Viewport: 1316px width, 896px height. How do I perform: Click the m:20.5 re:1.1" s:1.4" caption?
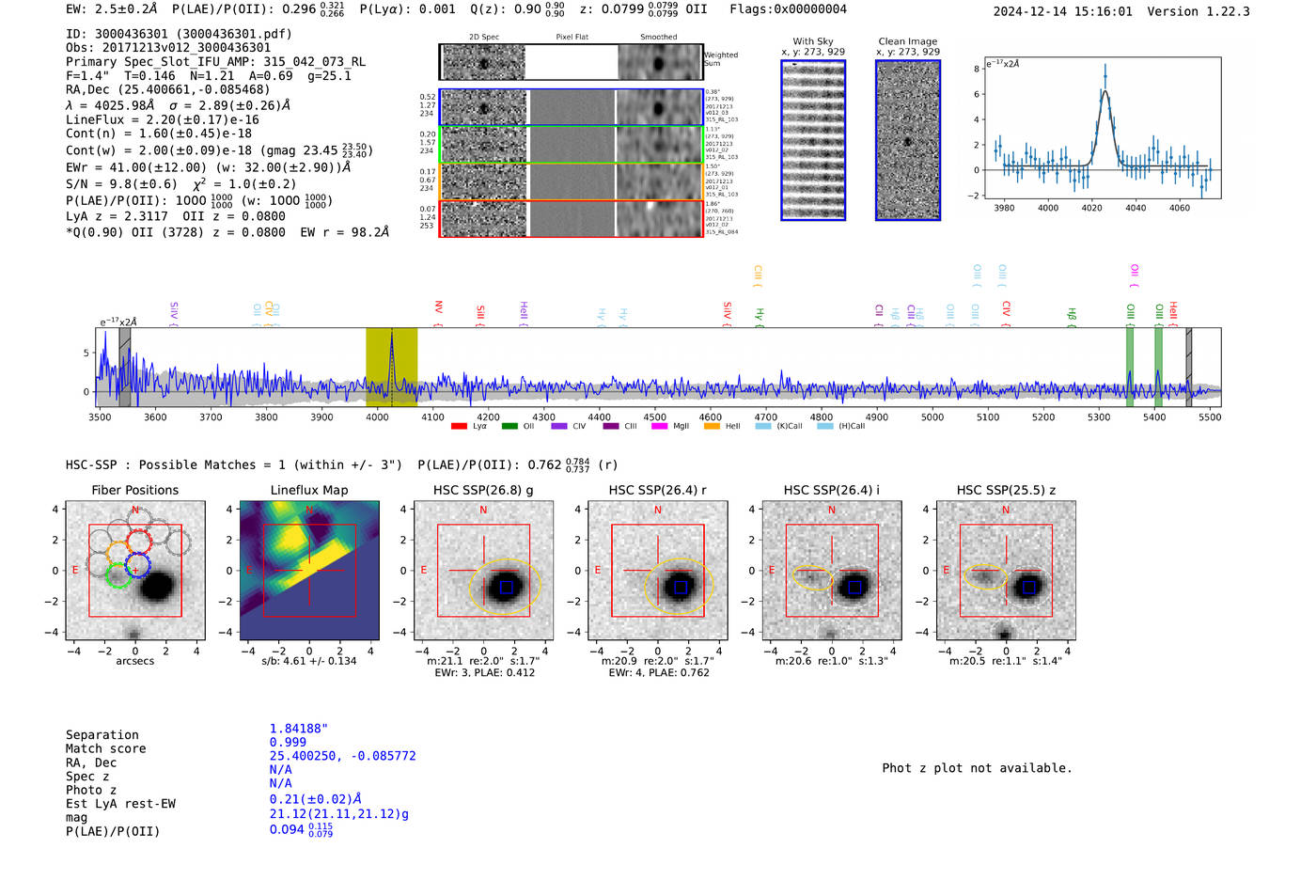click(1006, 661)
